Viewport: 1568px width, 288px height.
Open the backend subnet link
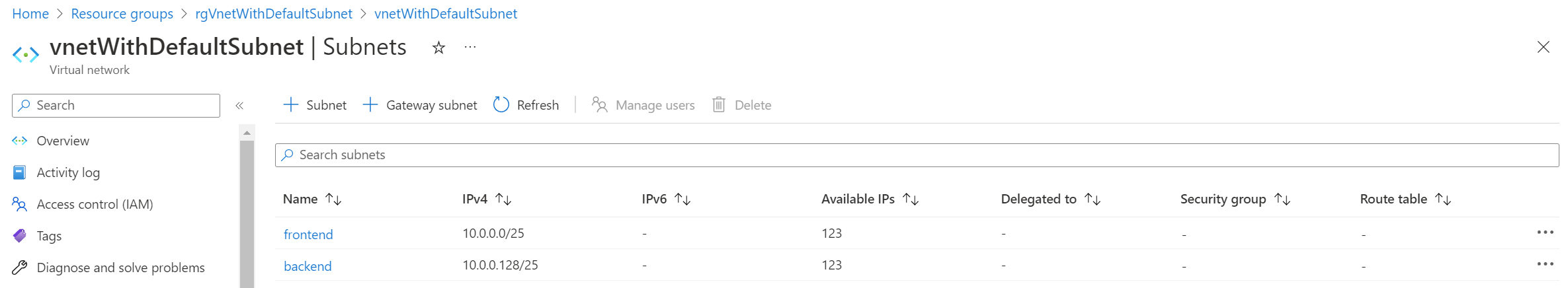coord(308,266)
